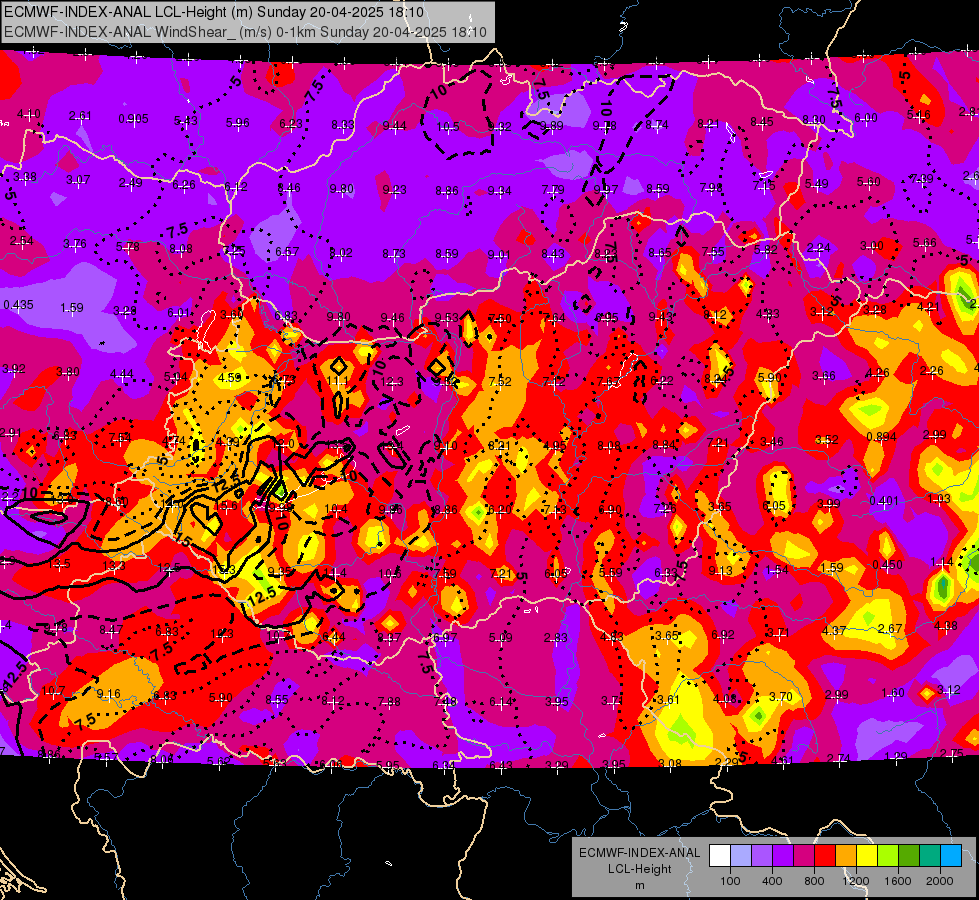This screenshot has height=900, width=979.
Task: Select the orange legend swatch left of 1200
Action: (846, 855)
